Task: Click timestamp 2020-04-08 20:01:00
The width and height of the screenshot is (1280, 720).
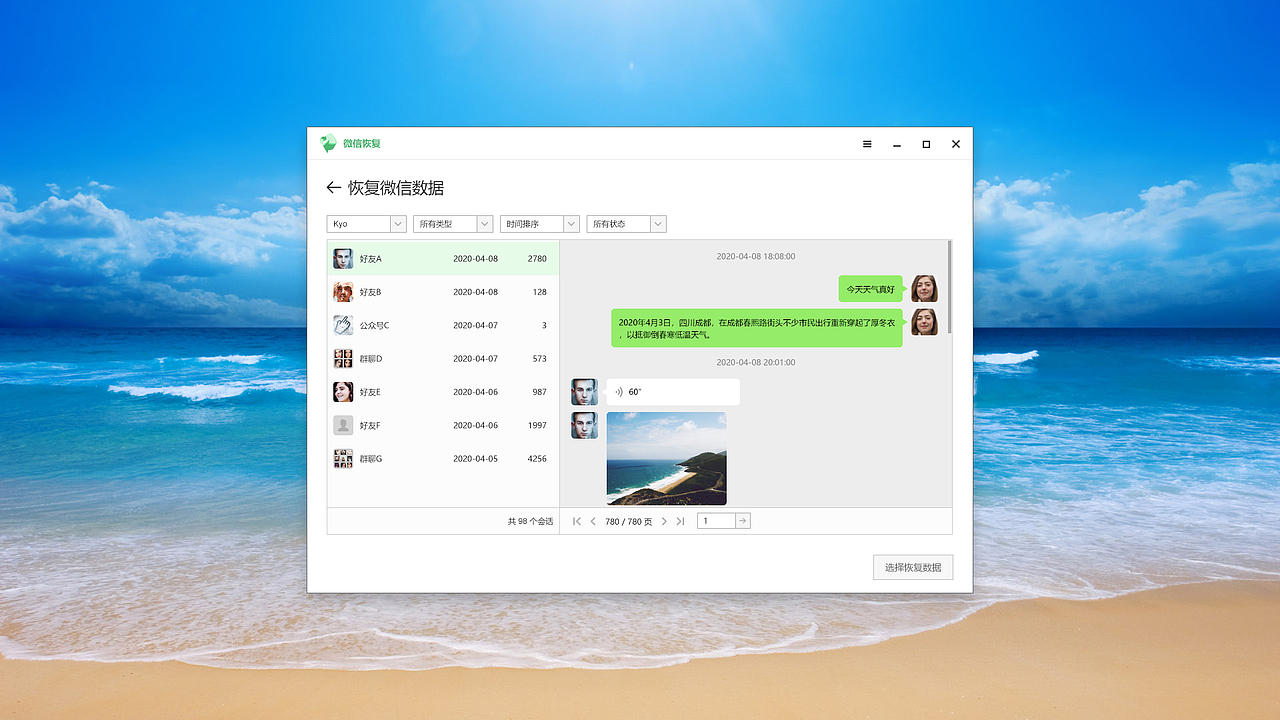Action: 756,362
